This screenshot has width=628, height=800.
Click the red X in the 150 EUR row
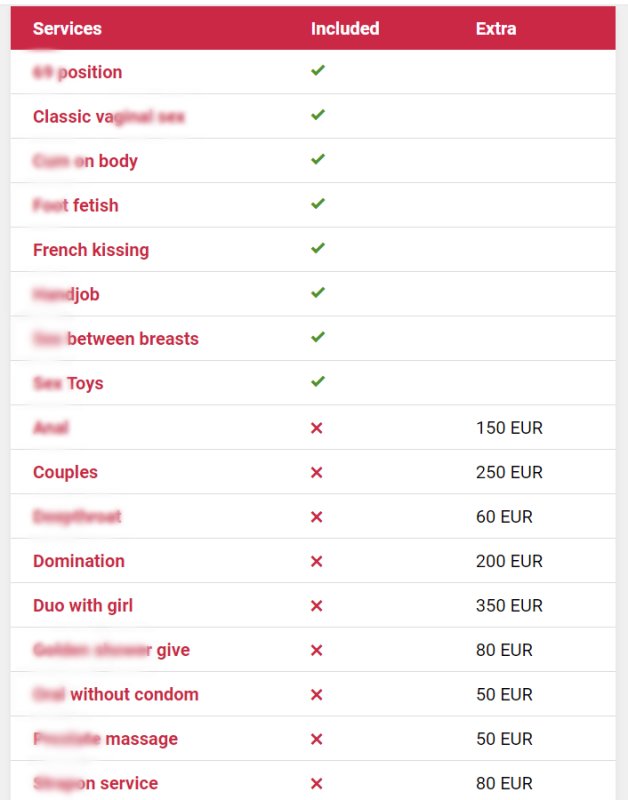[317, 428]
